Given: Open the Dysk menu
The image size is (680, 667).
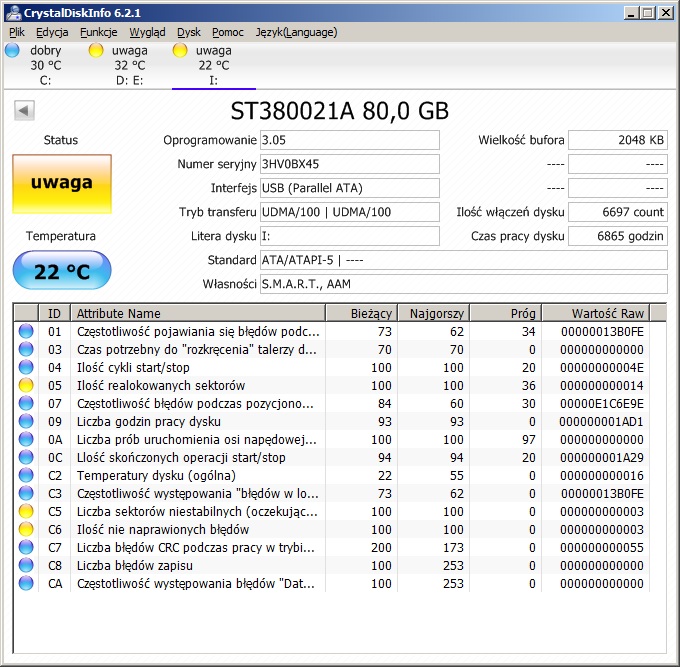Looking at the screenshot, I should tap(189, 32).
